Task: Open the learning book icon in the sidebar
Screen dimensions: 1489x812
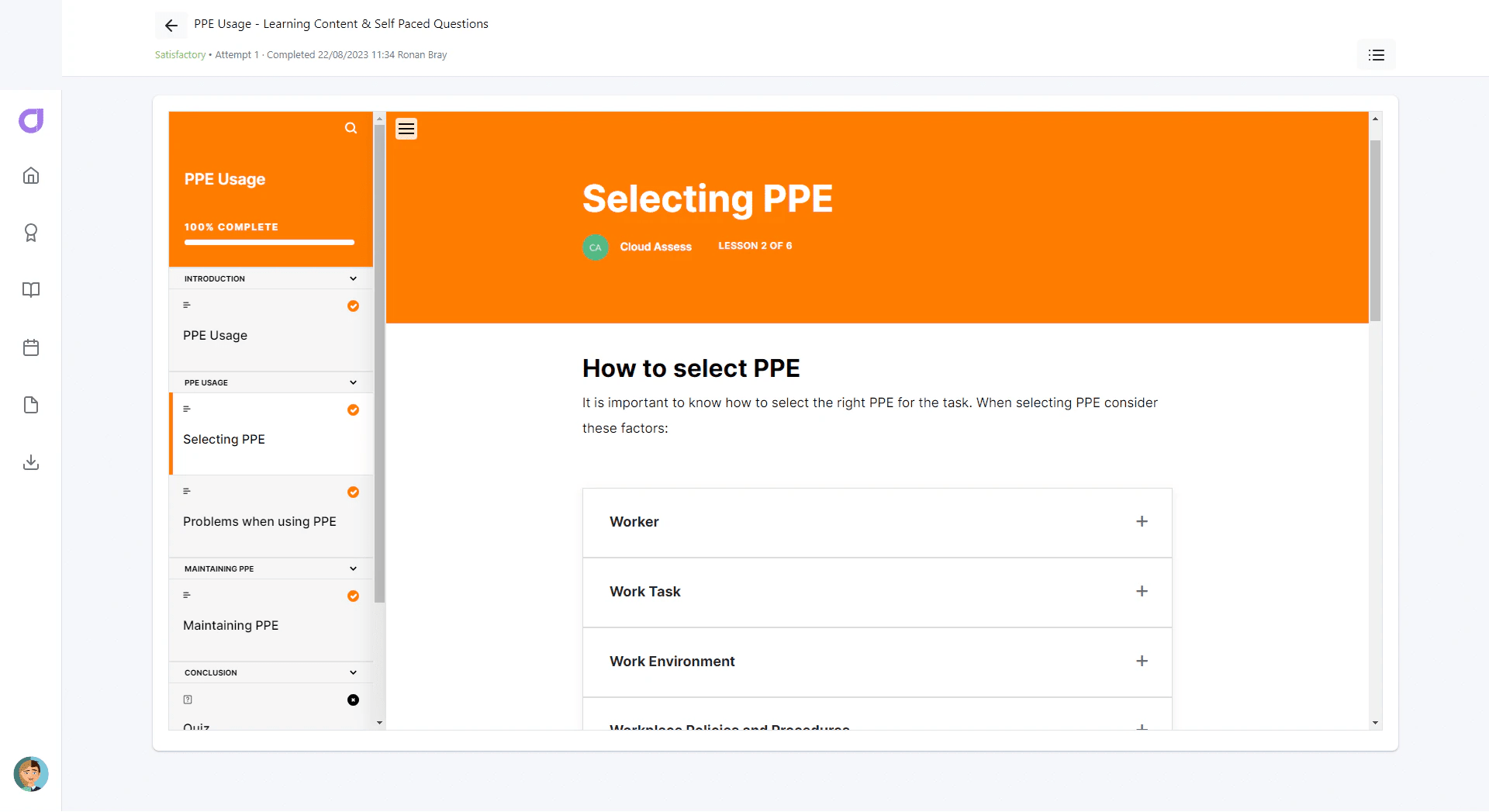Action: pyautogui.click(x=31, y=290)
